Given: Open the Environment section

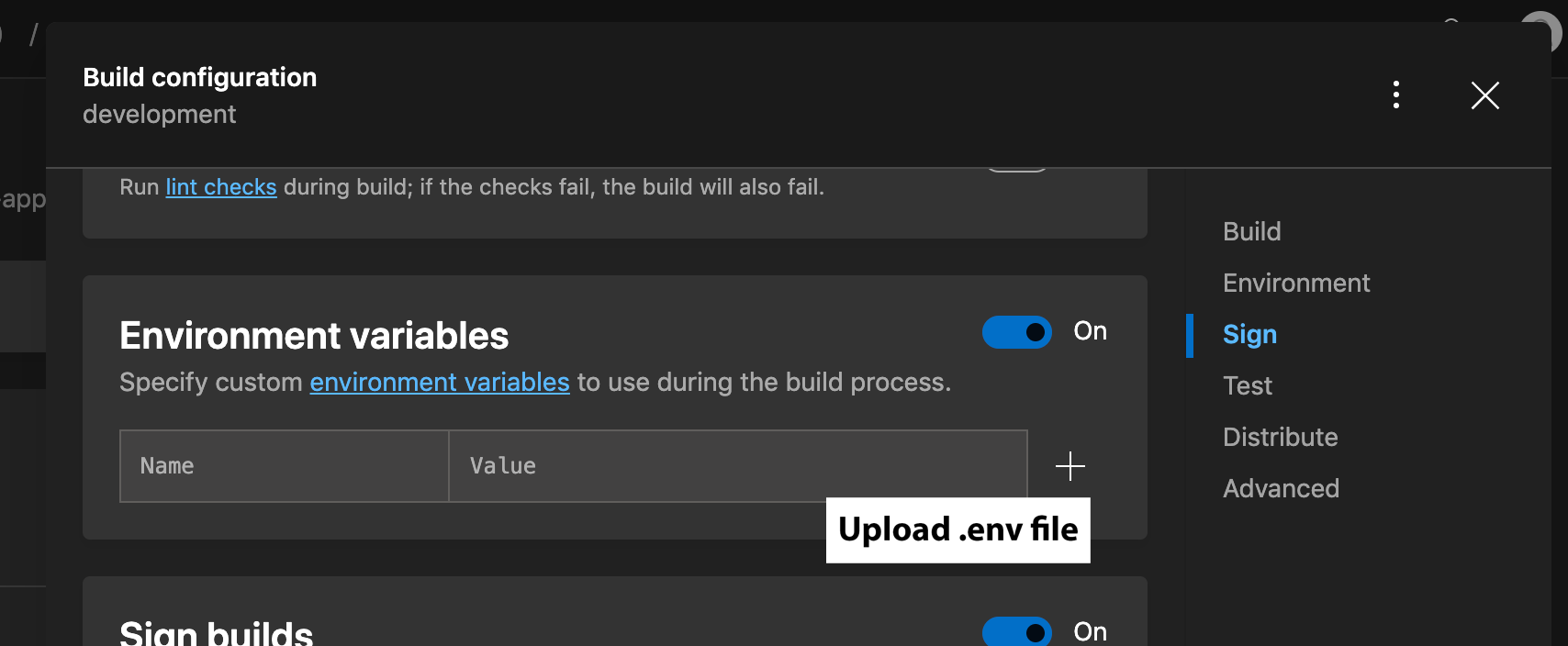Looking at the screenshot, I should 1296,283.
